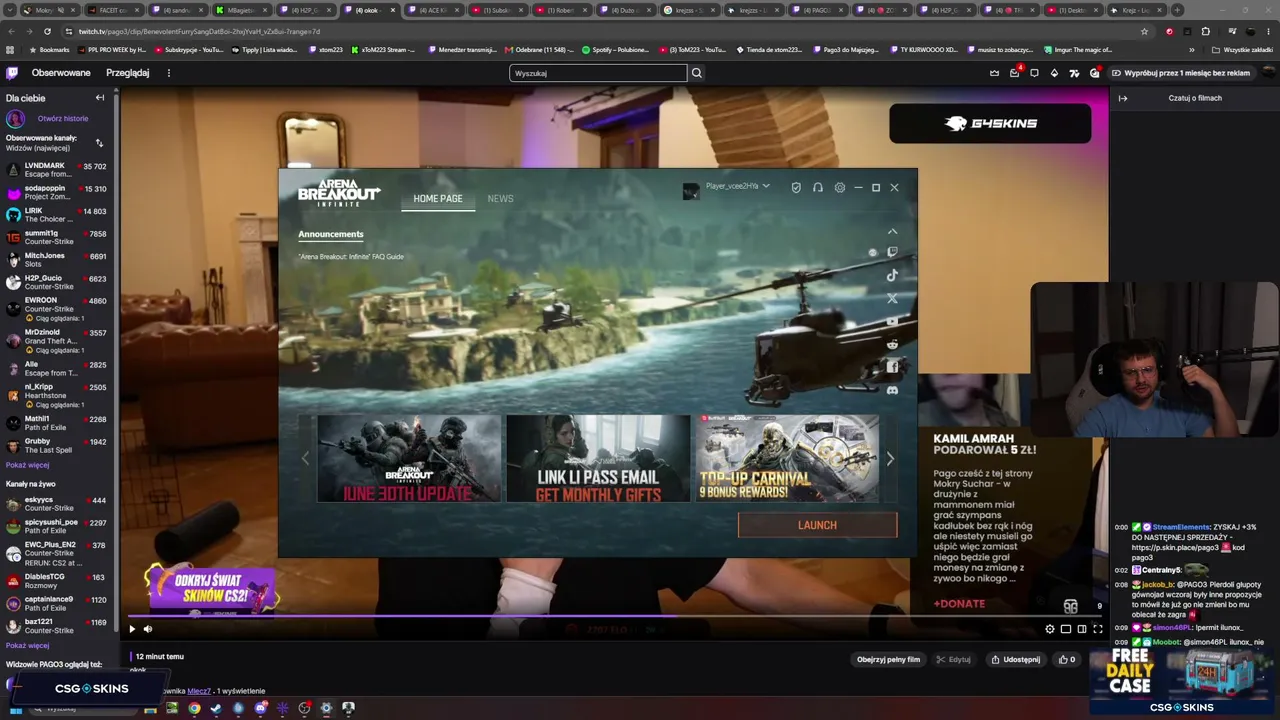
Task: Open the summit1g channel in sidebar
Action: pyautogui.click(x=56, y=237)
